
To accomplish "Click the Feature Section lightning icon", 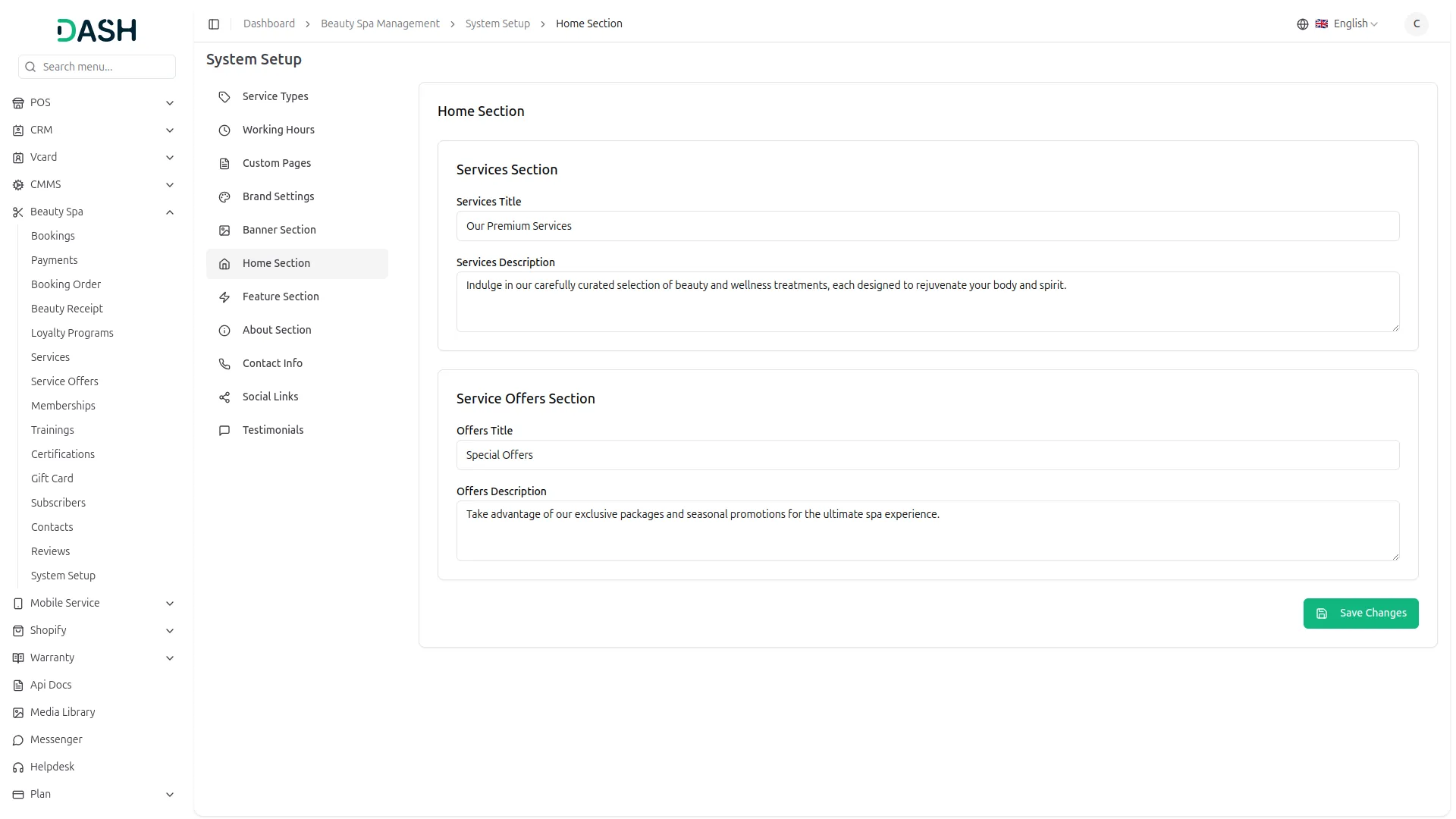I will [224, 297].
